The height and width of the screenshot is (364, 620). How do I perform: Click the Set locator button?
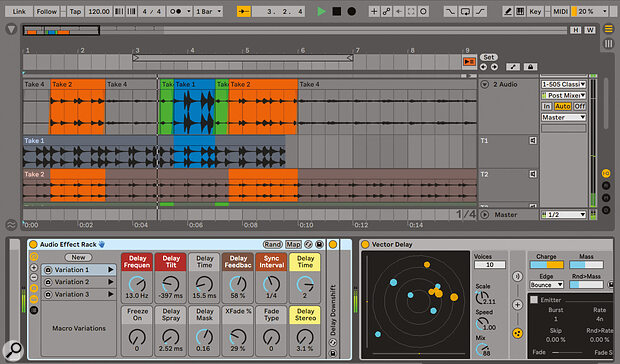(x=489, y=57)
